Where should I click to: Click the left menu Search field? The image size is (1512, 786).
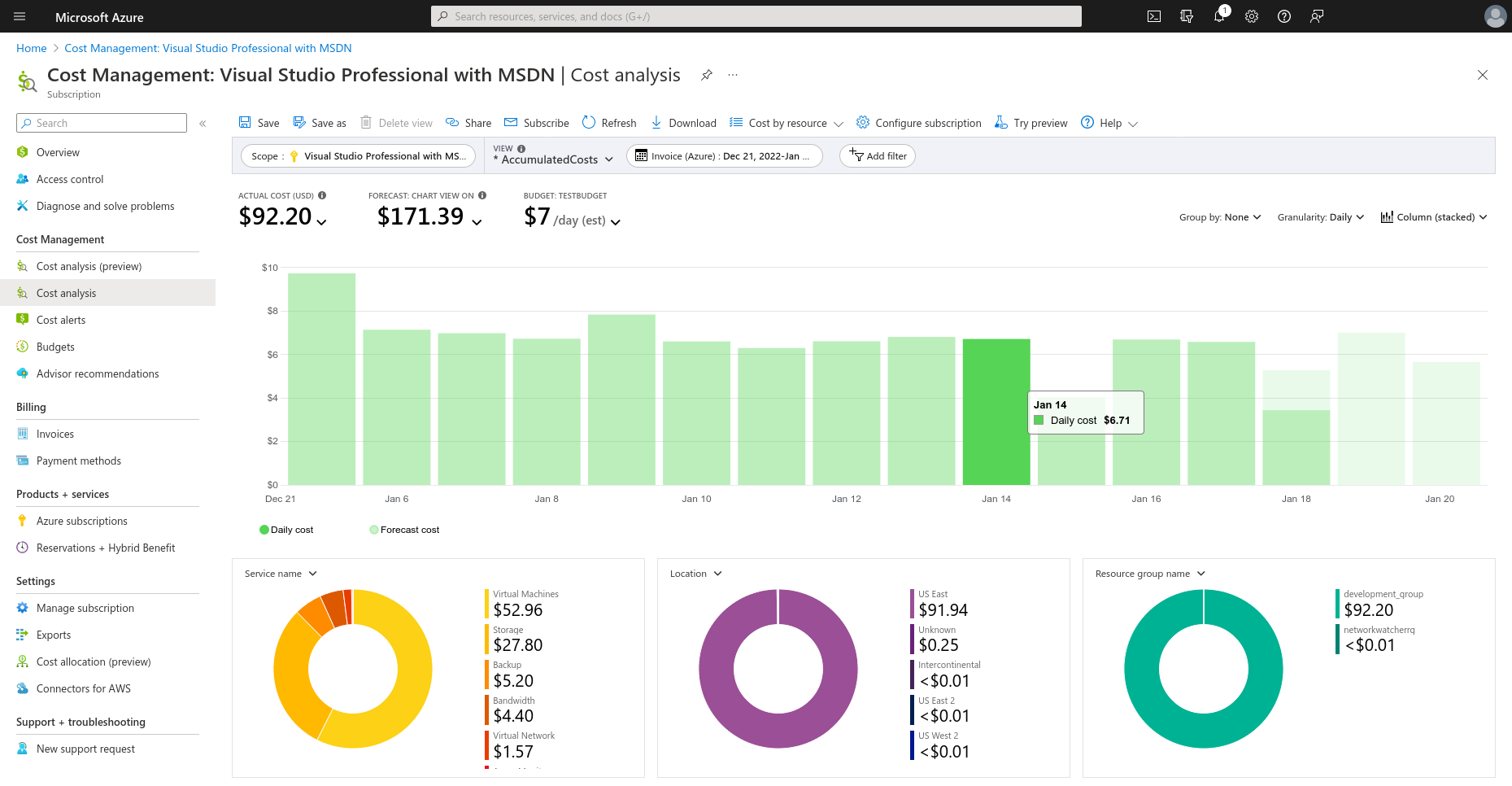point(102,123)
